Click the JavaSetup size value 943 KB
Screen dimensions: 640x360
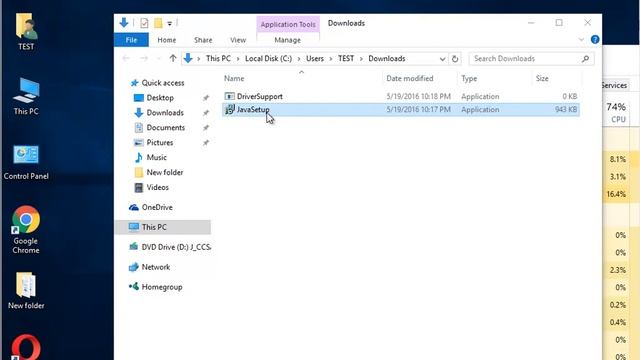(566, 109)
